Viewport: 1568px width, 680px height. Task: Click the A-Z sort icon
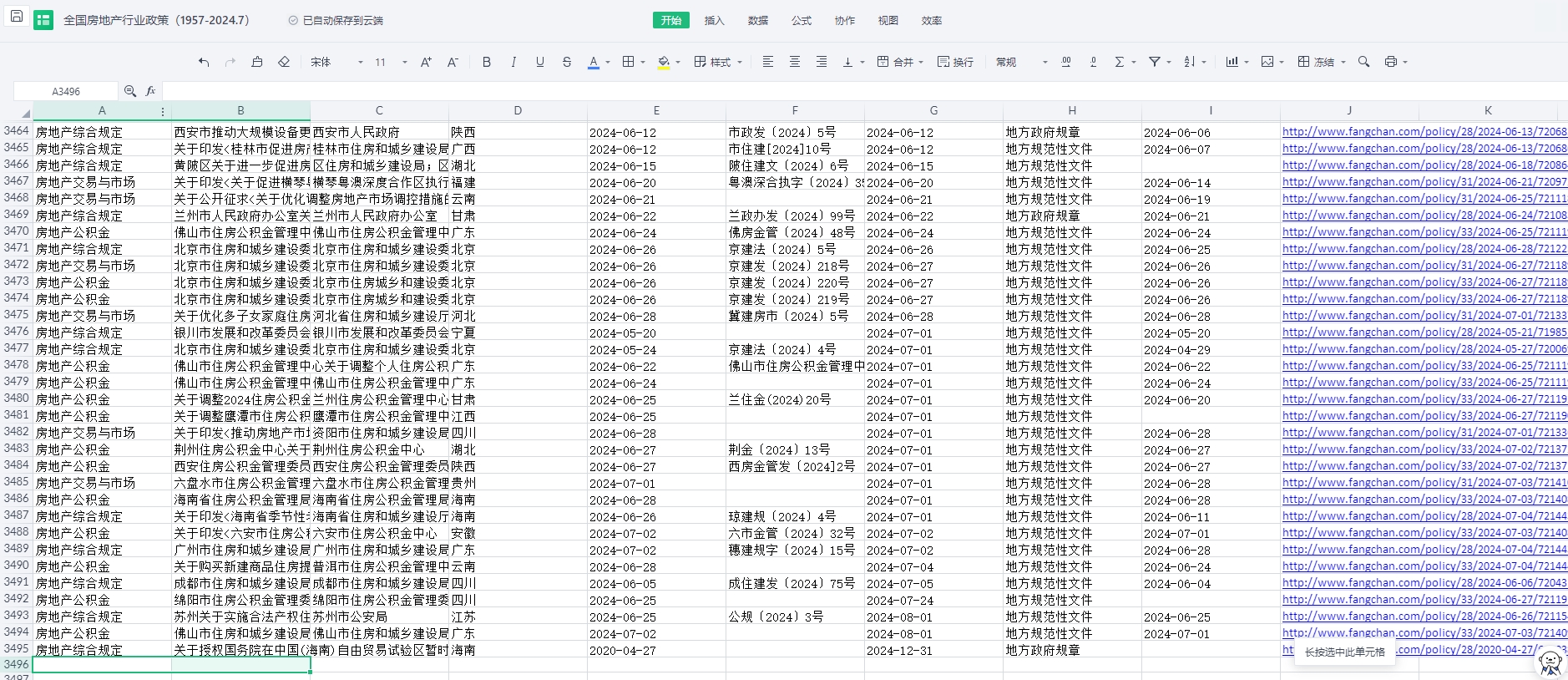(x=1190, y=62)
